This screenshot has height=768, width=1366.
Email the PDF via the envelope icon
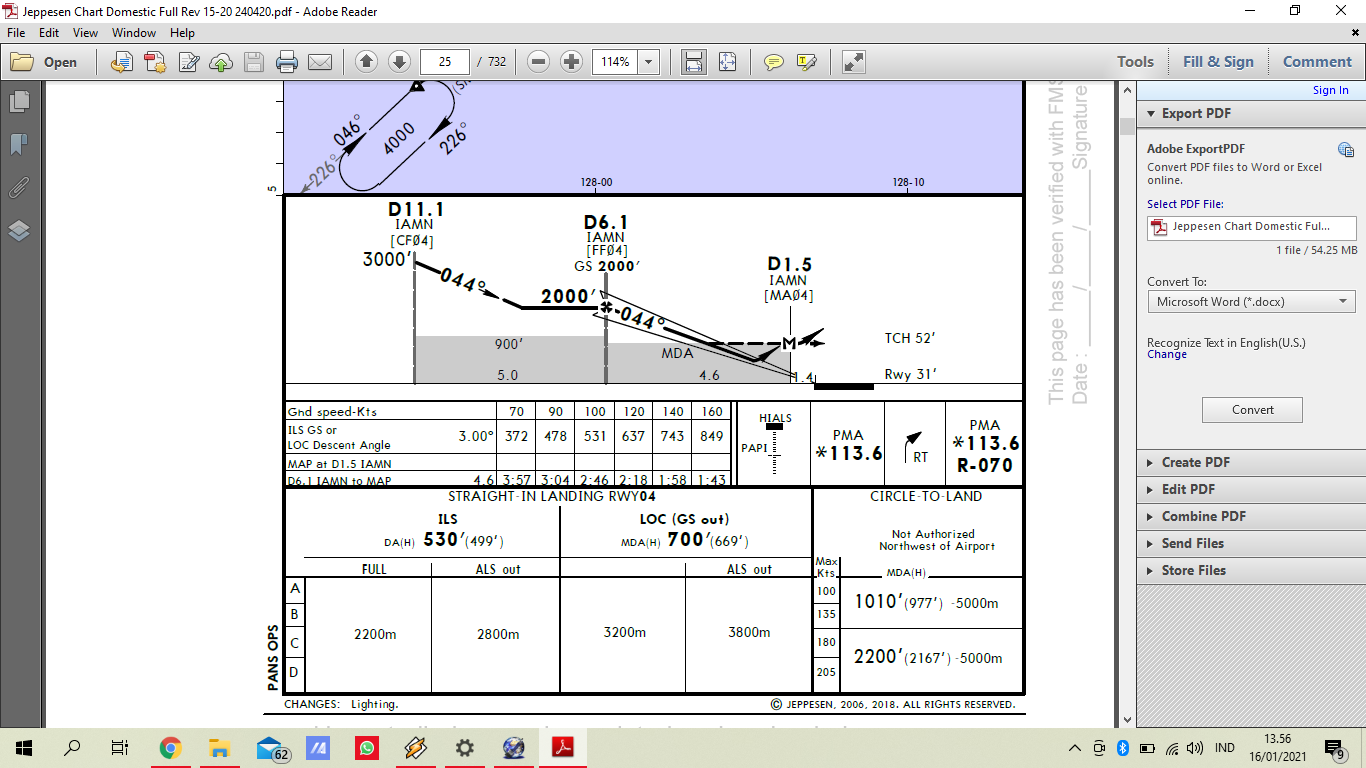[x=320, y=62]
